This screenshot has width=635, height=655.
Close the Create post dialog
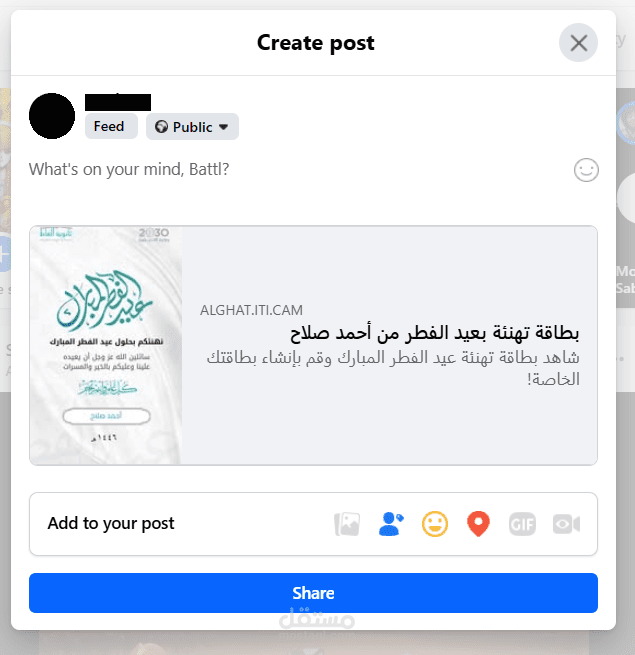(579, 43)
